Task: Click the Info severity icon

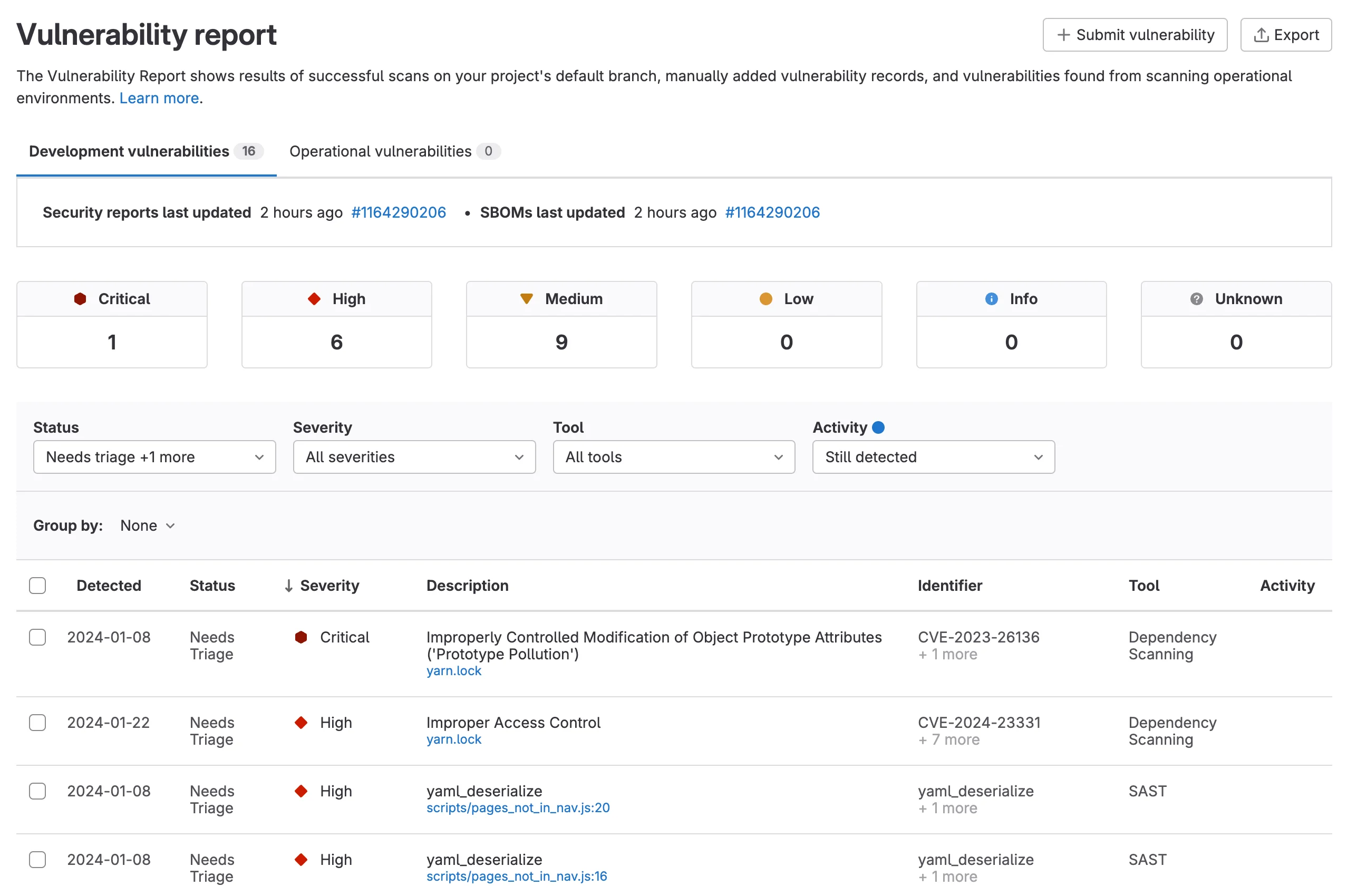Action: pyautogui.click(x=991, y=299)
